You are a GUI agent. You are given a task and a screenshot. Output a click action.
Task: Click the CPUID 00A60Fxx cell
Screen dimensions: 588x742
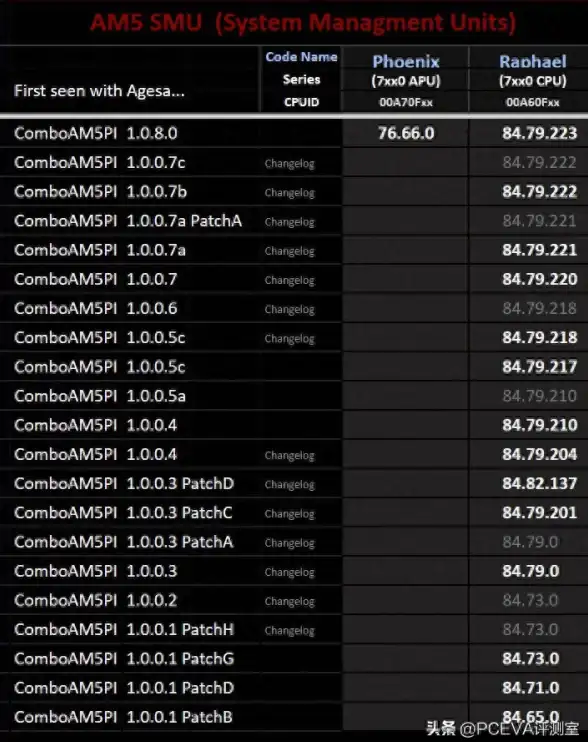point(533,102)
